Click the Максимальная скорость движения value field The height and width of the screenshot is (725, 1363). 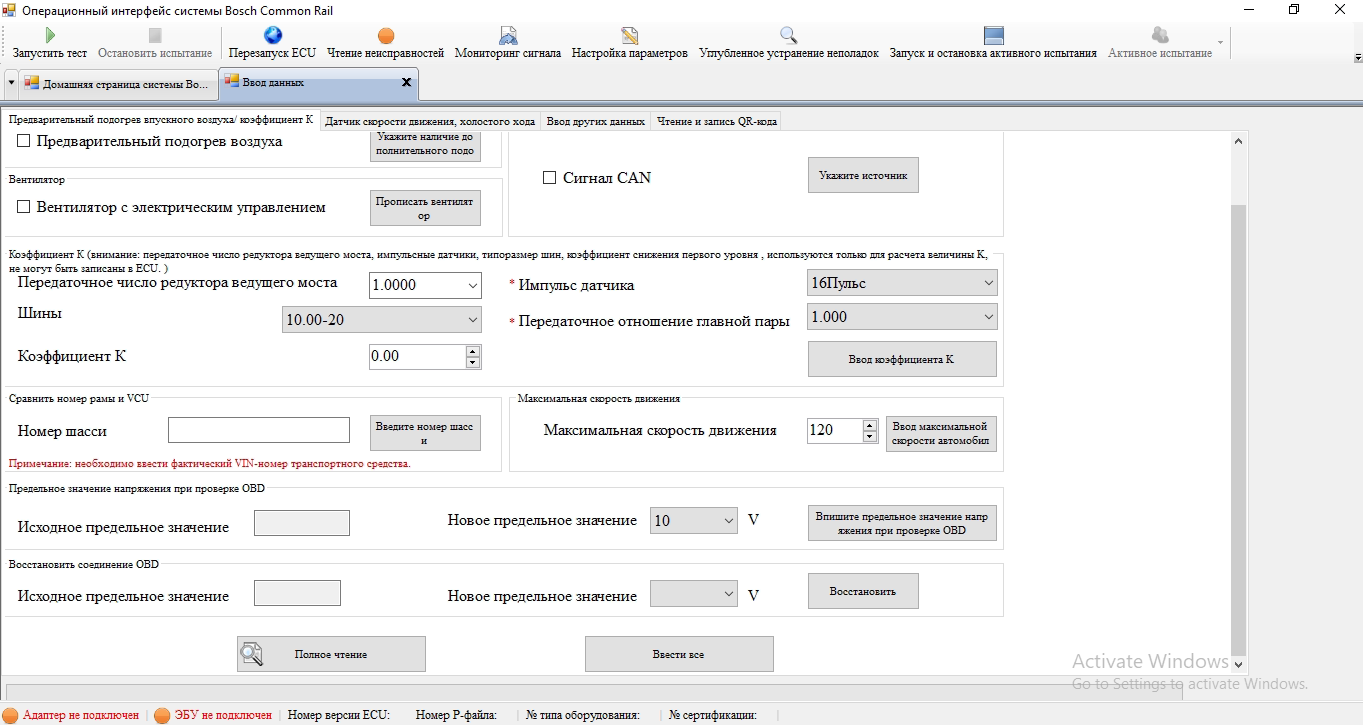pyautogui.click(x=834, y=430)
